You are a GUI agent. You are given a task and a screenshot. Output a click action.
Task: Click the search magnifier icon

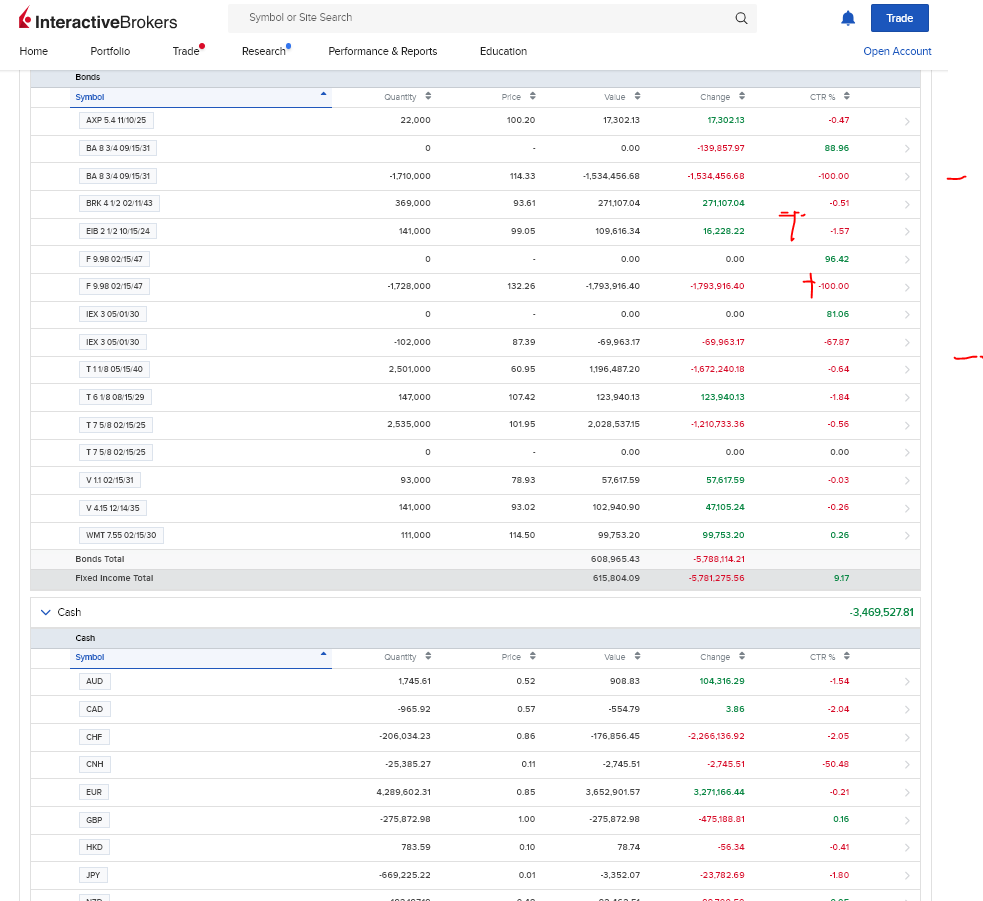pos(741,18)
